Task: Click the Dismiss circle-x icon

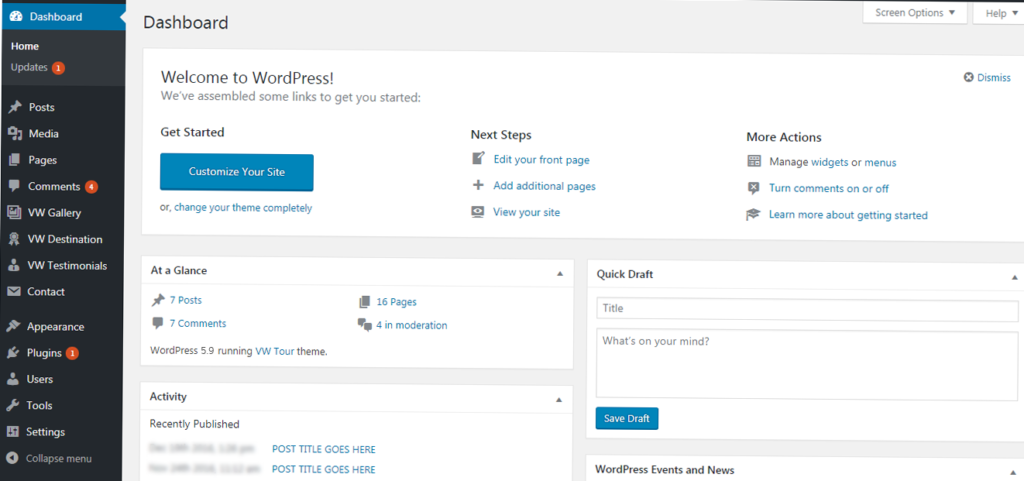Action: [969, 77]
